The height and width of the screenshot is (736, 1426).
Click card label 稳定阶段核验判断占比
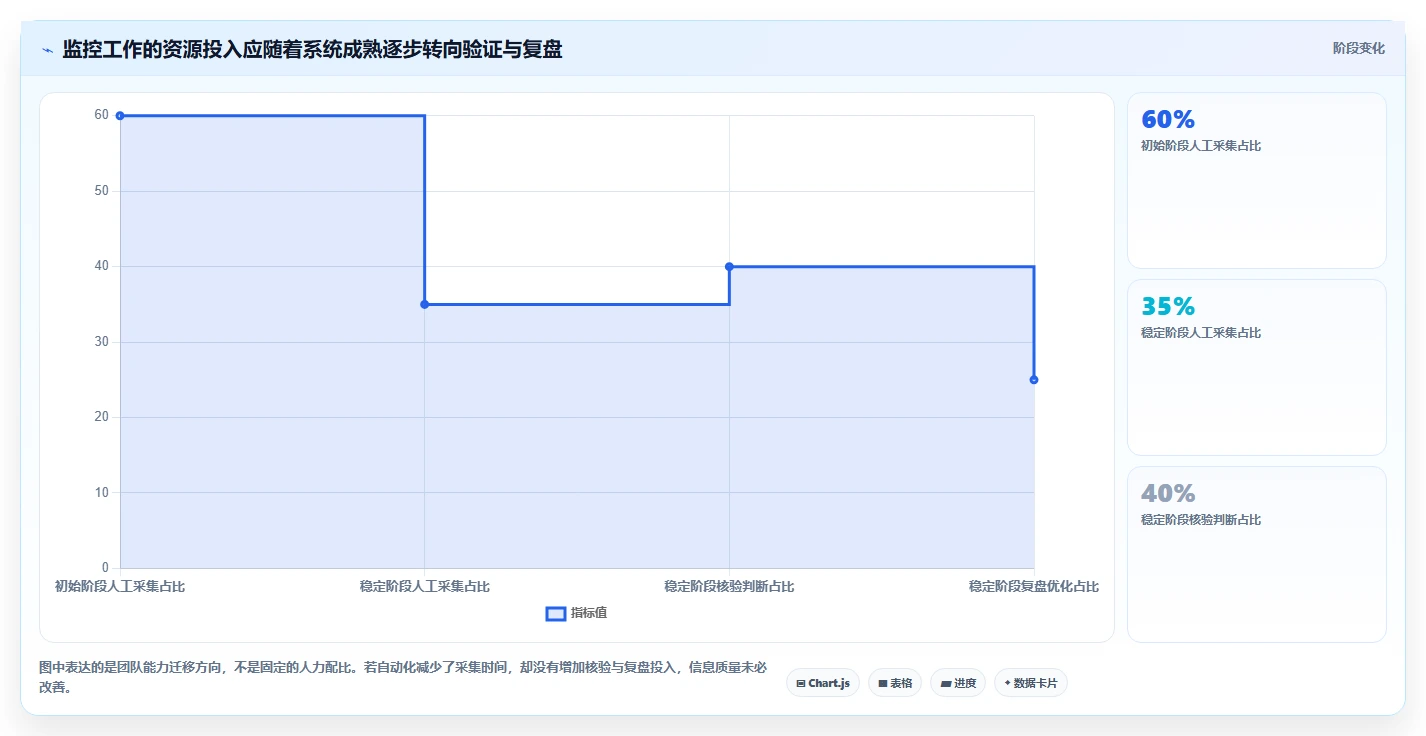click(1201, 520)
